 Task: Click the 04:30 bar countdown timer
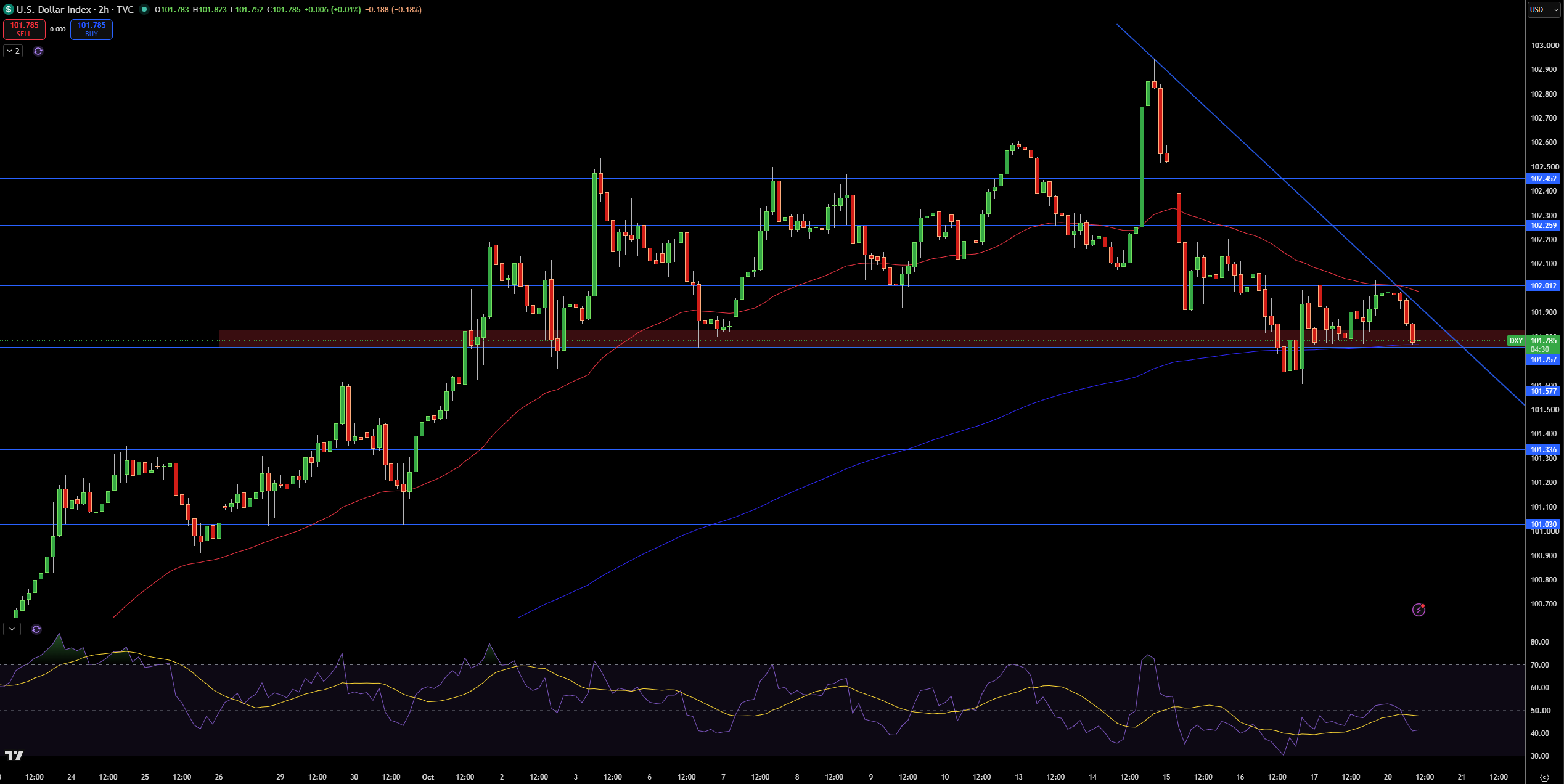pos(1539,349)
